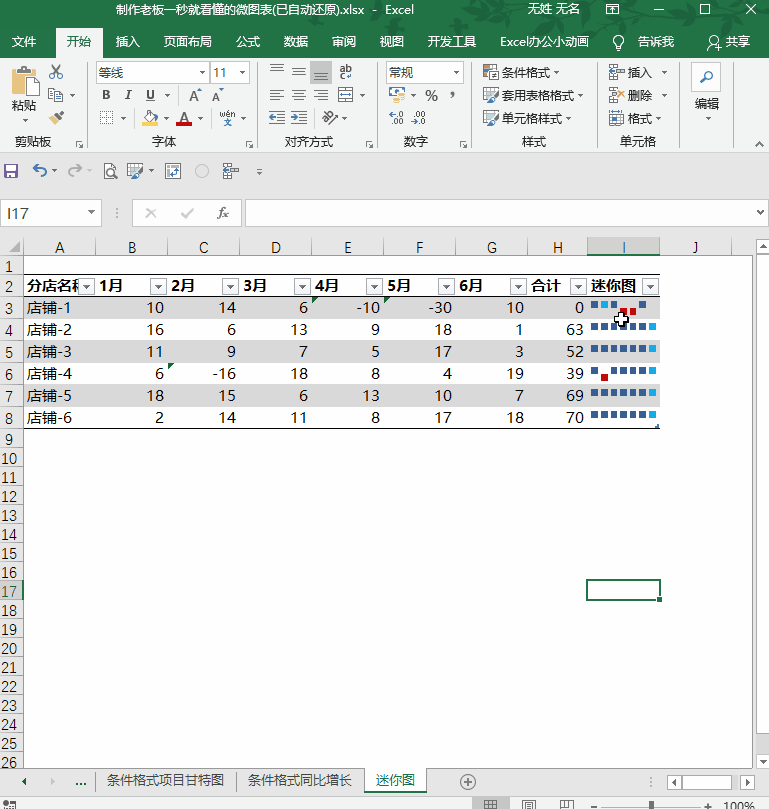Click 插入 insert cells button
The height and width of the screenshot is (809, 769).
coord(631,72)
